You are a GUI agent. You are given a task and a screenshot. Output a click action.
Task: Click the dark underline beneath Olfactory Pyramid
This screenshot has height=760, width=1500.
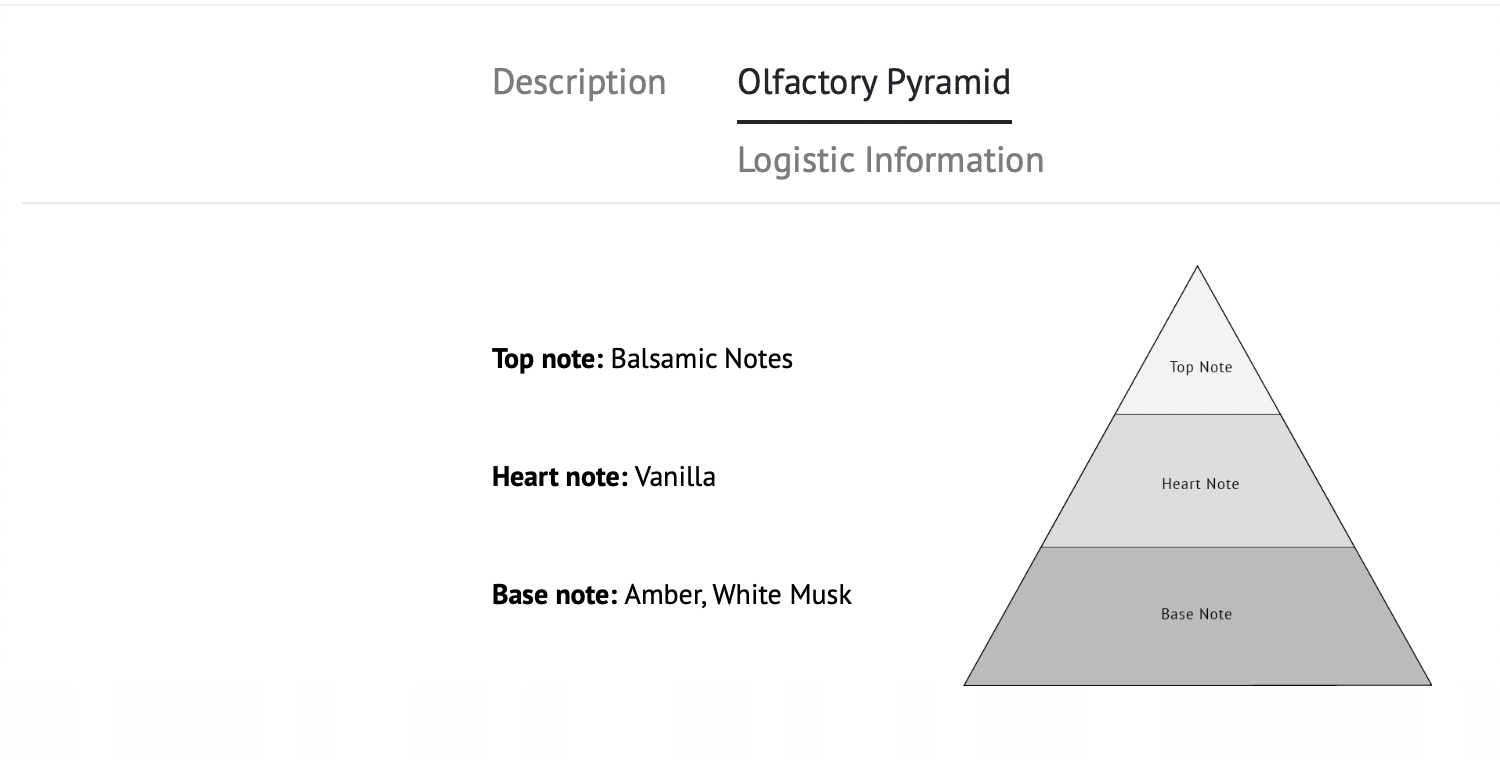coord(874,122)
